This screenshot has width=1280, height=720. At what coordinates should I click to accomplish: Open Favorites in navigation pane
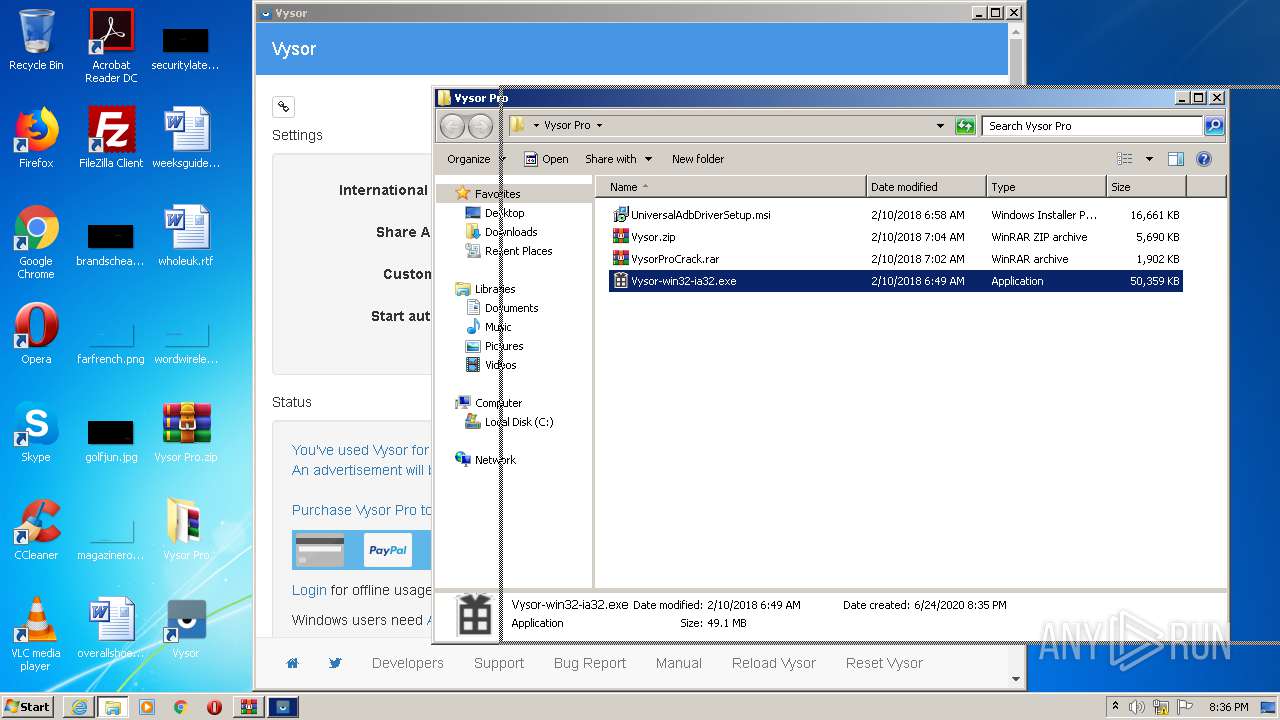point(497,194)
